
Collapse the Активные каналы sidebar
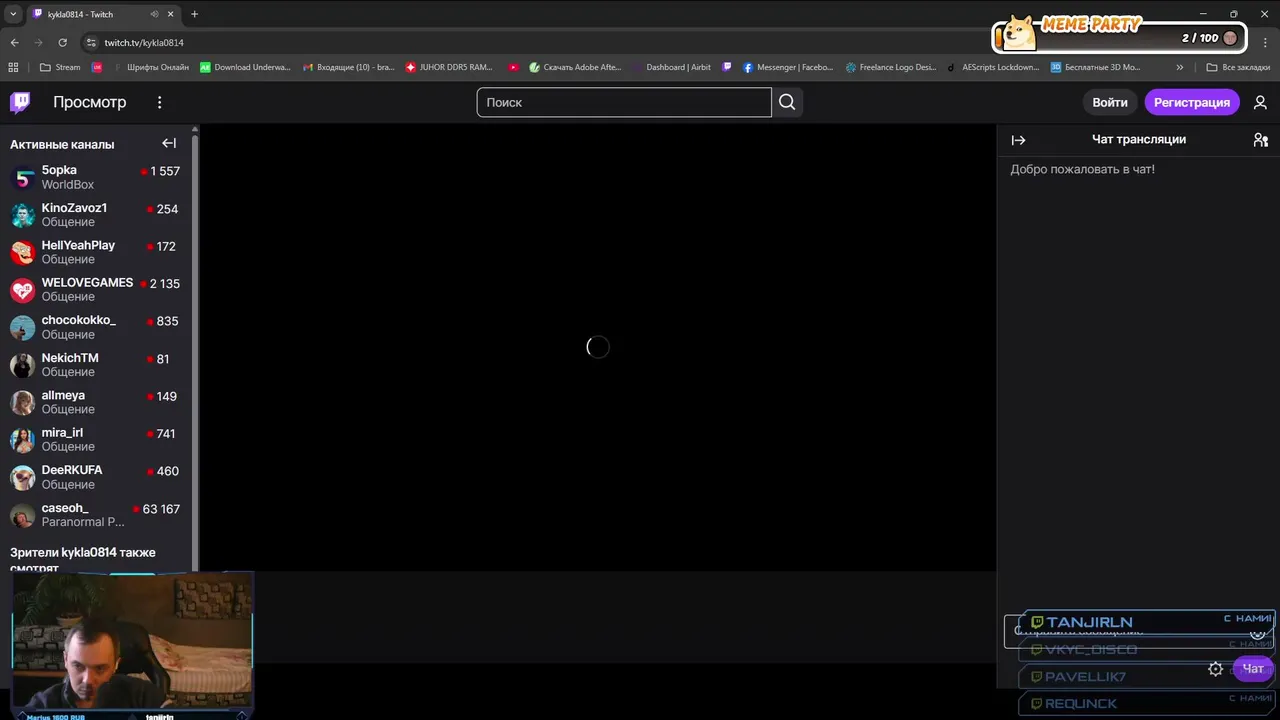pyautogui.click(x=169, y=143)
